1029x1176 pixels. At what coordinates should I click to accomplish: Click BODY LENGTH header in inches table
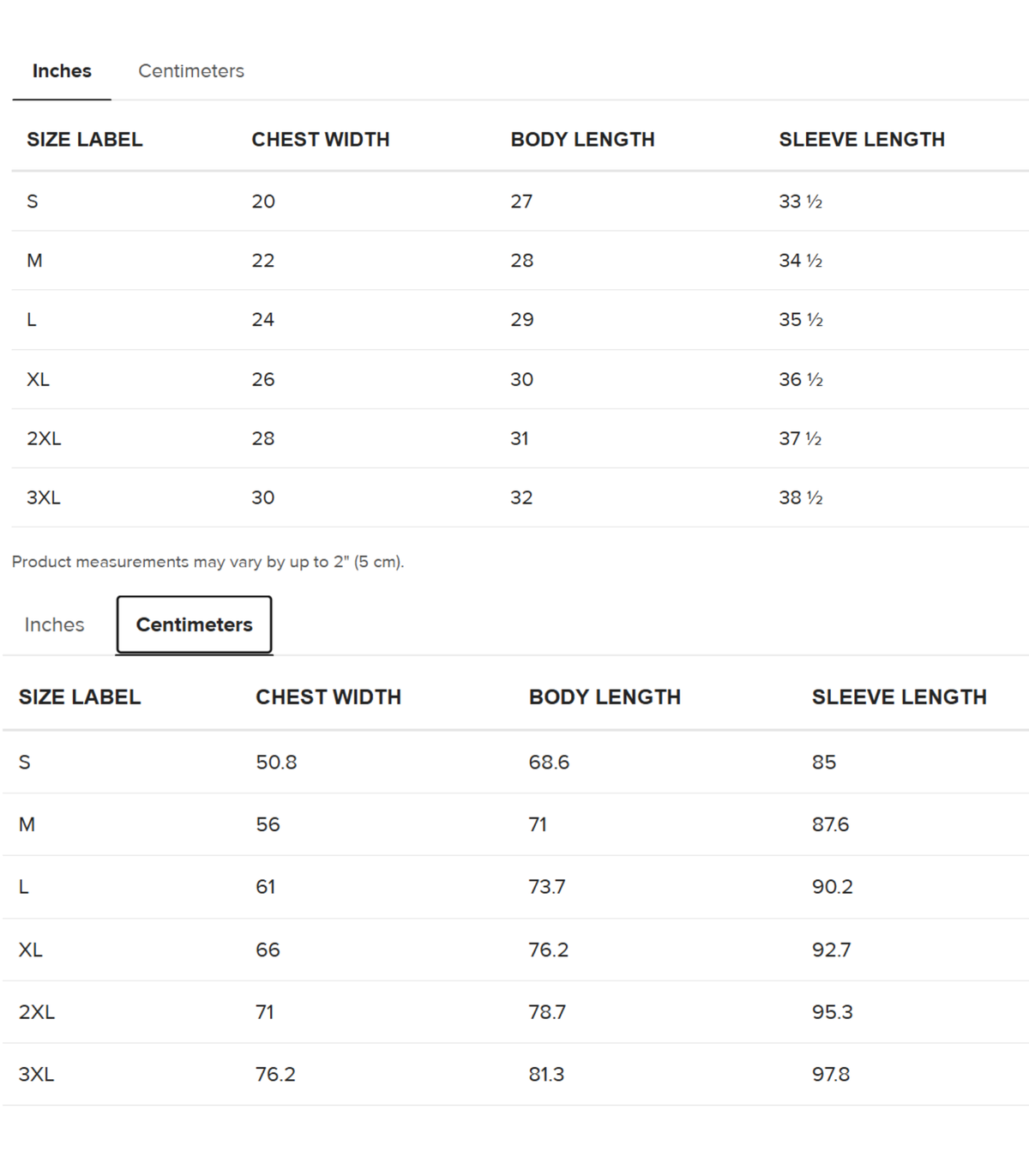coord(582,139)
